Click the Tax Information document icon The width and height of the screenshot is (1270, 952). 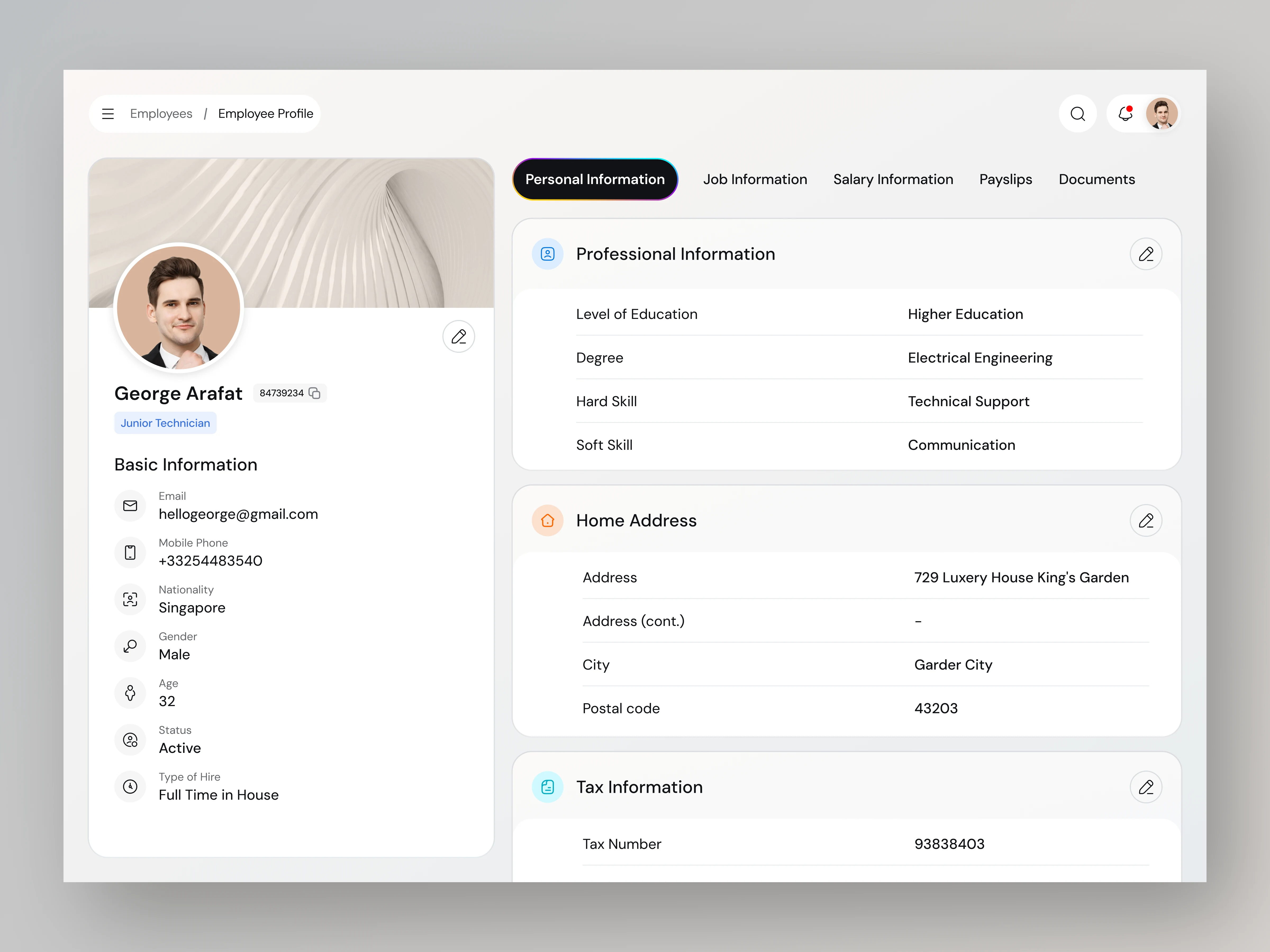[548, 787]
